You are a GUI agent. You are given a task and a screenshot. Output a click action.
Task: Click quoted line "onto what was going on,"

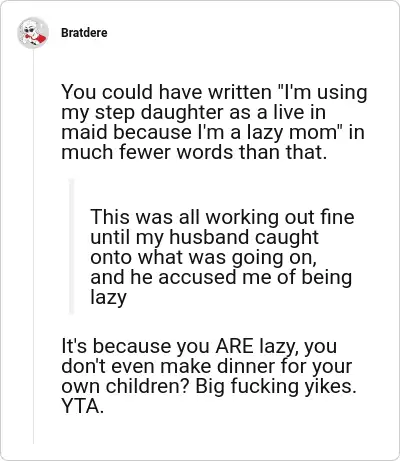click(203, 258)
